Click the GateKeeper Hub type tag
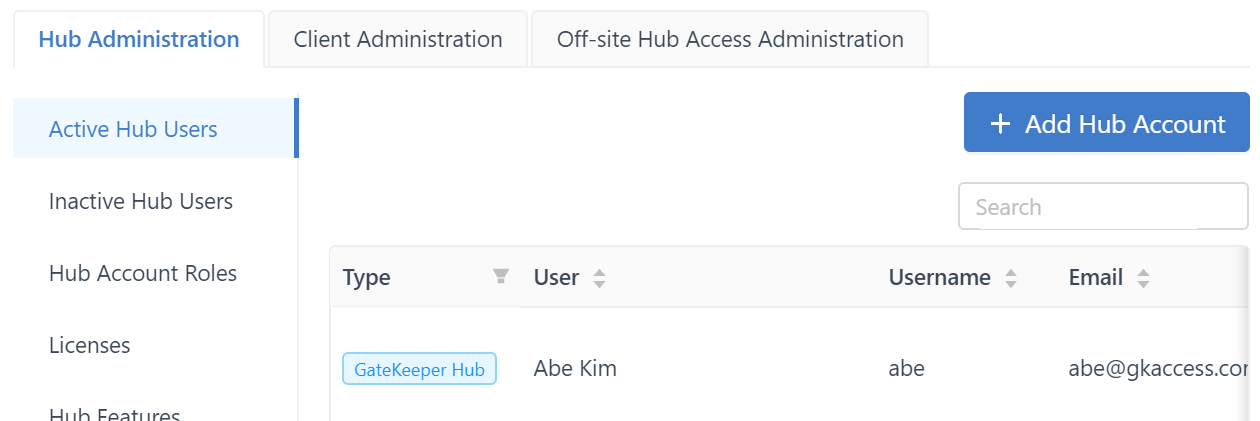The height and width of the screenshot is (421, 1260). pos(419,369)
